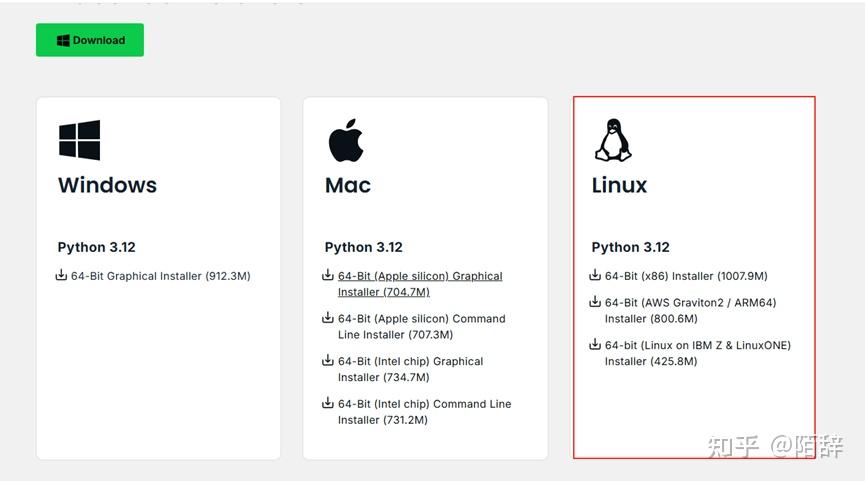865x481 pixels.
Task: Click download icon beside AWS Graviton2 ARM64 Installer
Action: [595, 302]
